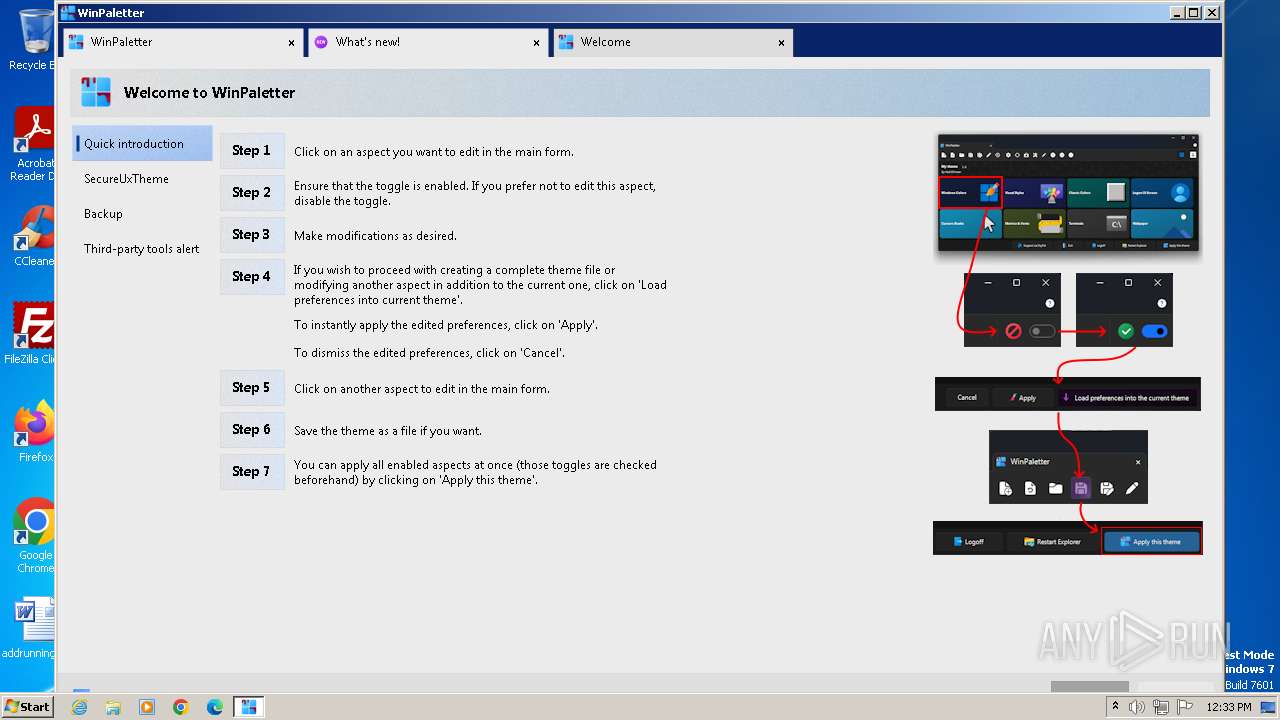The image size is (1280, 720).
Task: Close the WinPaletter tab
Action: [x=292, y=43]
